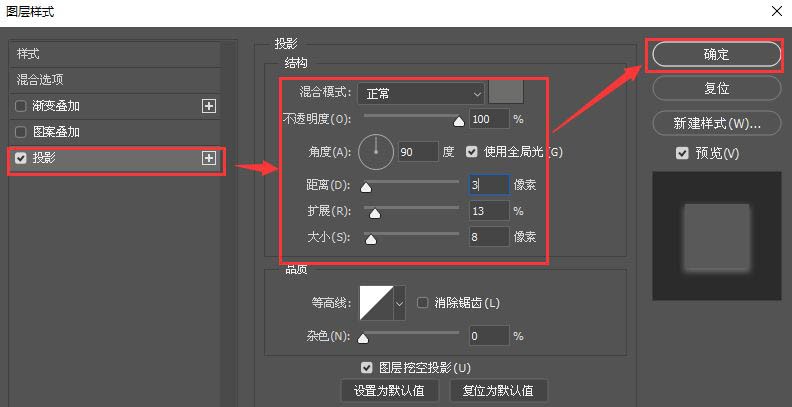Click the angle dial for shadow direction
The height and width of the screenshot is (407, 792).
375,151
